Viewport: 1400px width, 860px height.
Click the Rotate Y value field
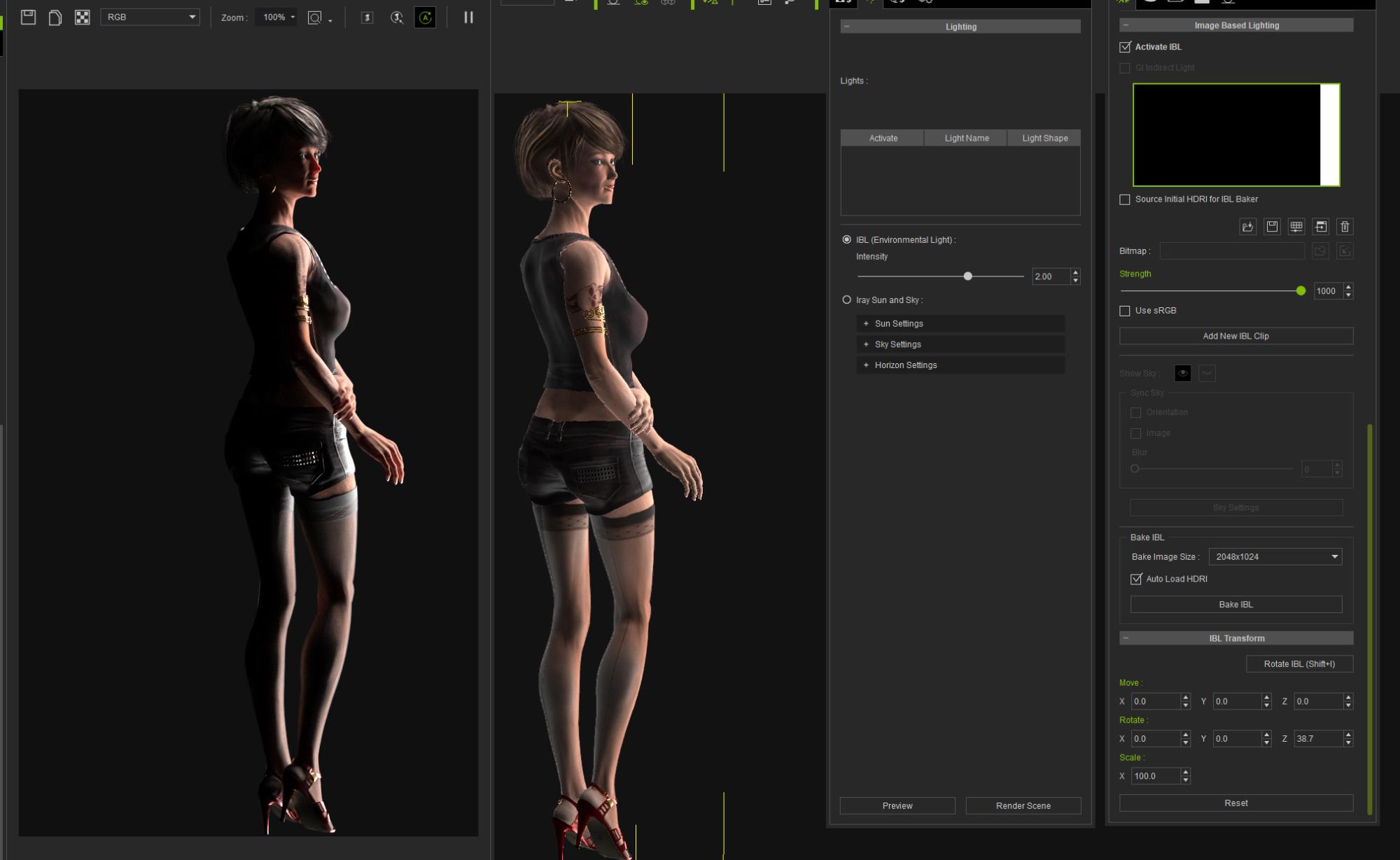point(1237,738)
